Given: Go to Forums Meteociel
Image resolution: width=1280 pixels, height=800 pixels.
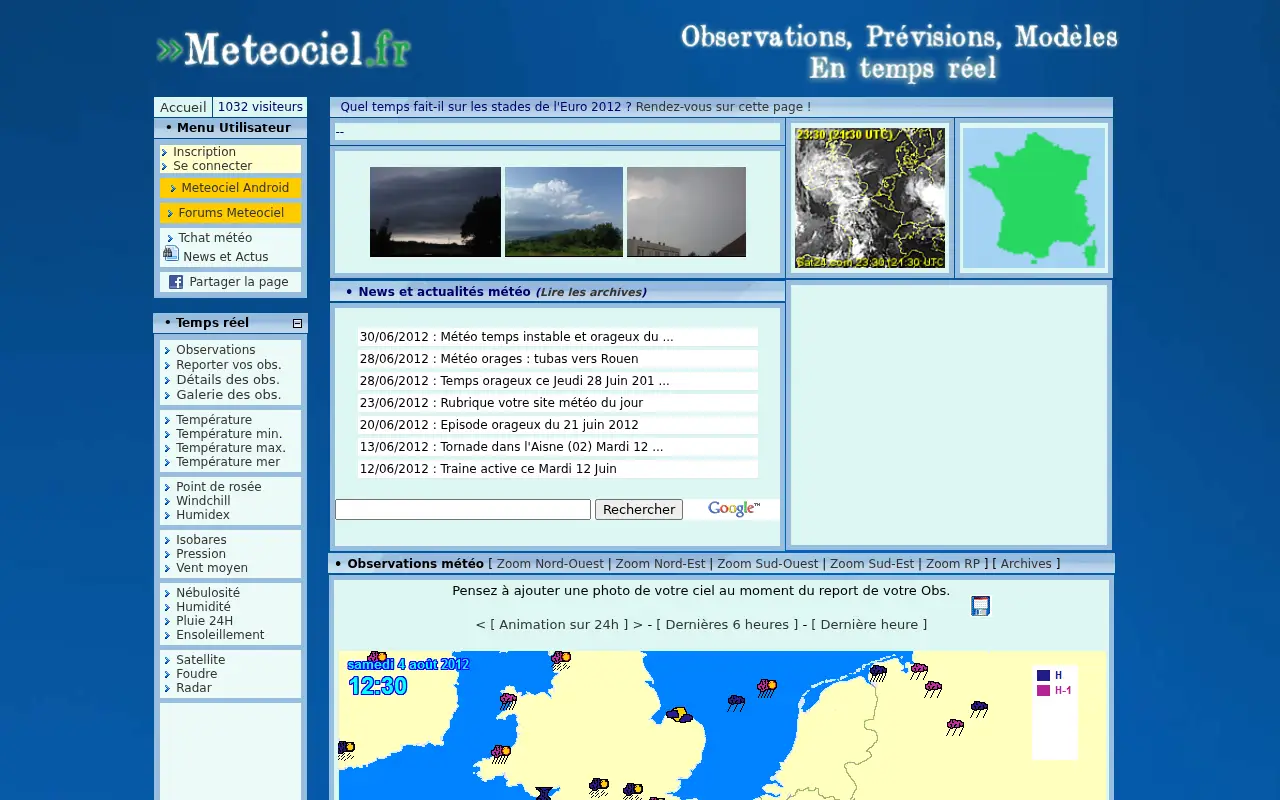Looking at the screenshot, I should (x=231, y=213).
